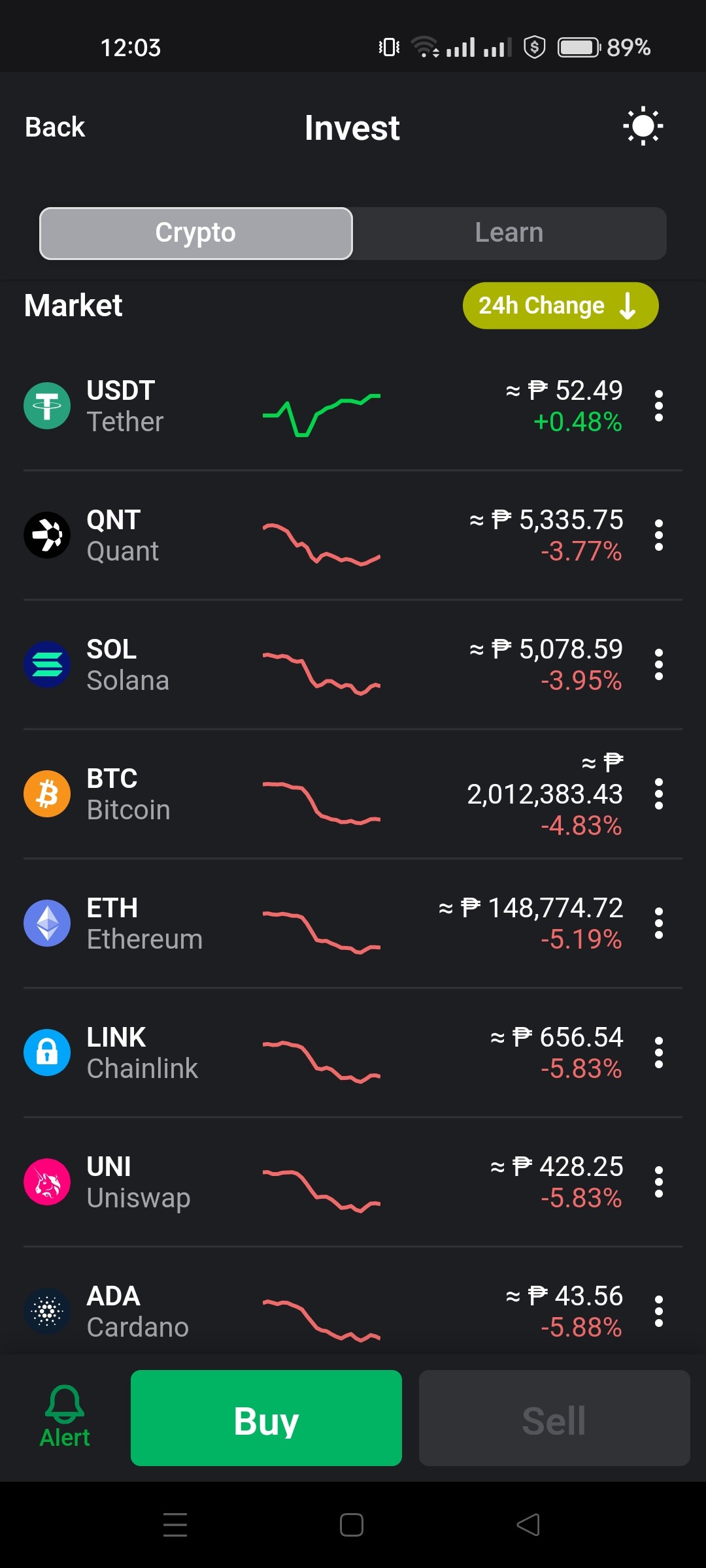The height and width of the screenshot is (1568, 706).
Task: Tap the Solana SOL coin icon
Action: pos(47,664)
